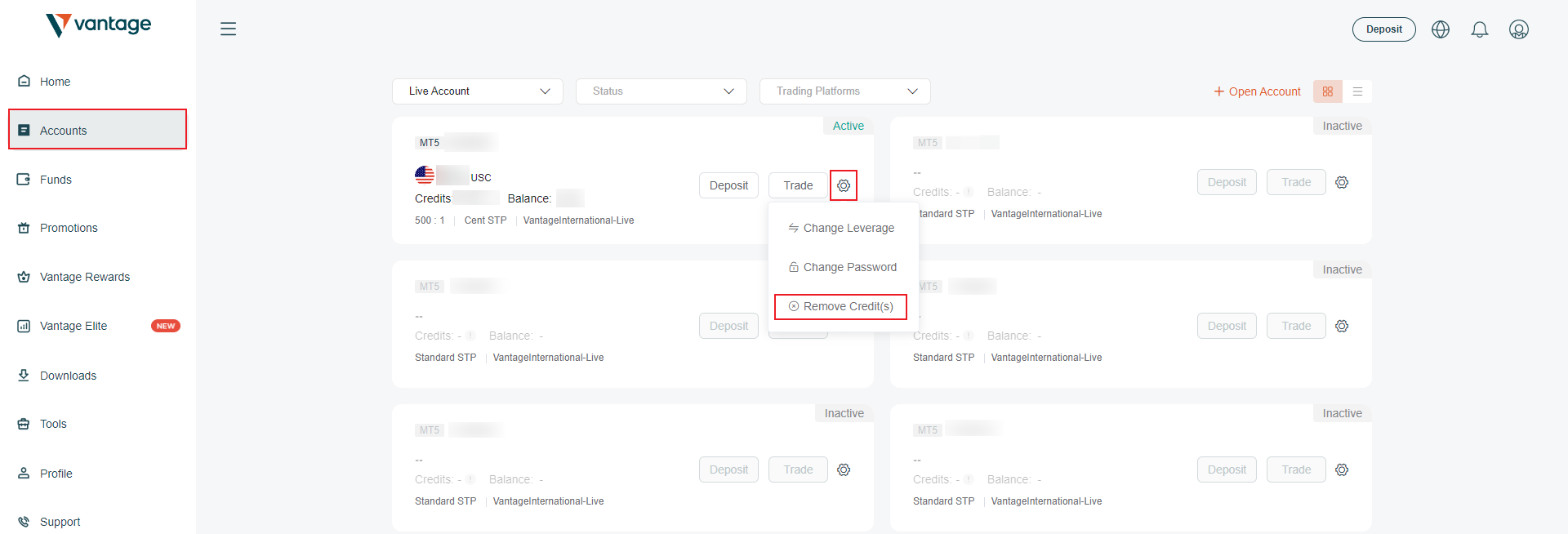This screenshot has width=1568, height=534.
Task: Click Trade on the middle-right Inactive account card
Action: click(x=1296, y=326)
